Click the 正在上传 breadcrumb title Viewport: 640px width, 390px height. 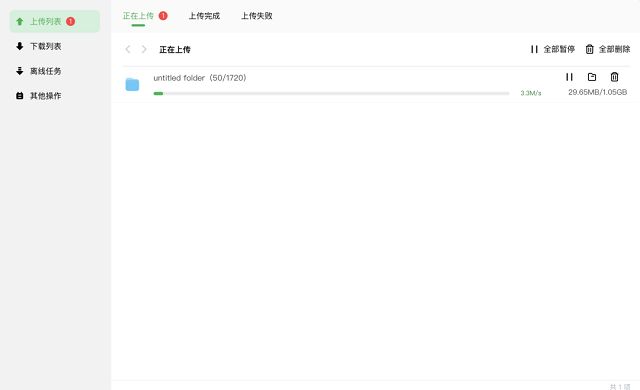pos(175,49)
